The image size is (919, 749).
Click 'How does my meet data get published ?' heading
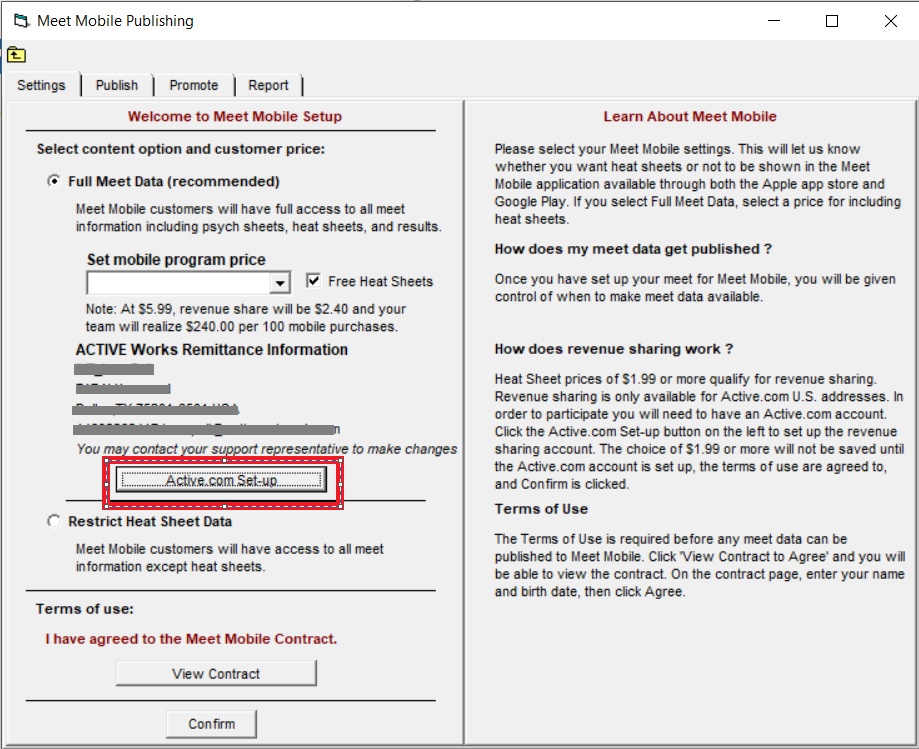[633, 249]
